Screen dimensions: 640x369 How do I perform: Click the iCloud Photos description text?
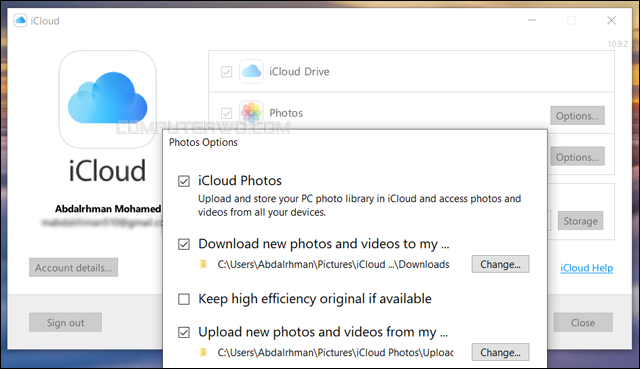pos(360,205)
